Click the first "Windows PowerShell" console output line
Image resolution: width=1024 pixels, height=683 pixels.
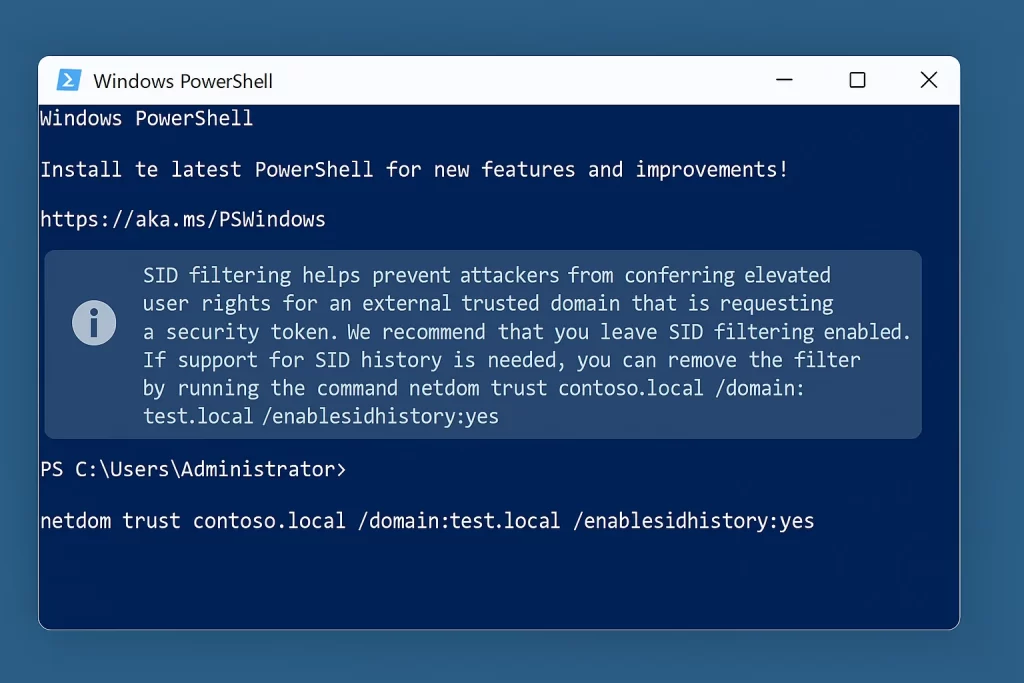tap(146, 118)
